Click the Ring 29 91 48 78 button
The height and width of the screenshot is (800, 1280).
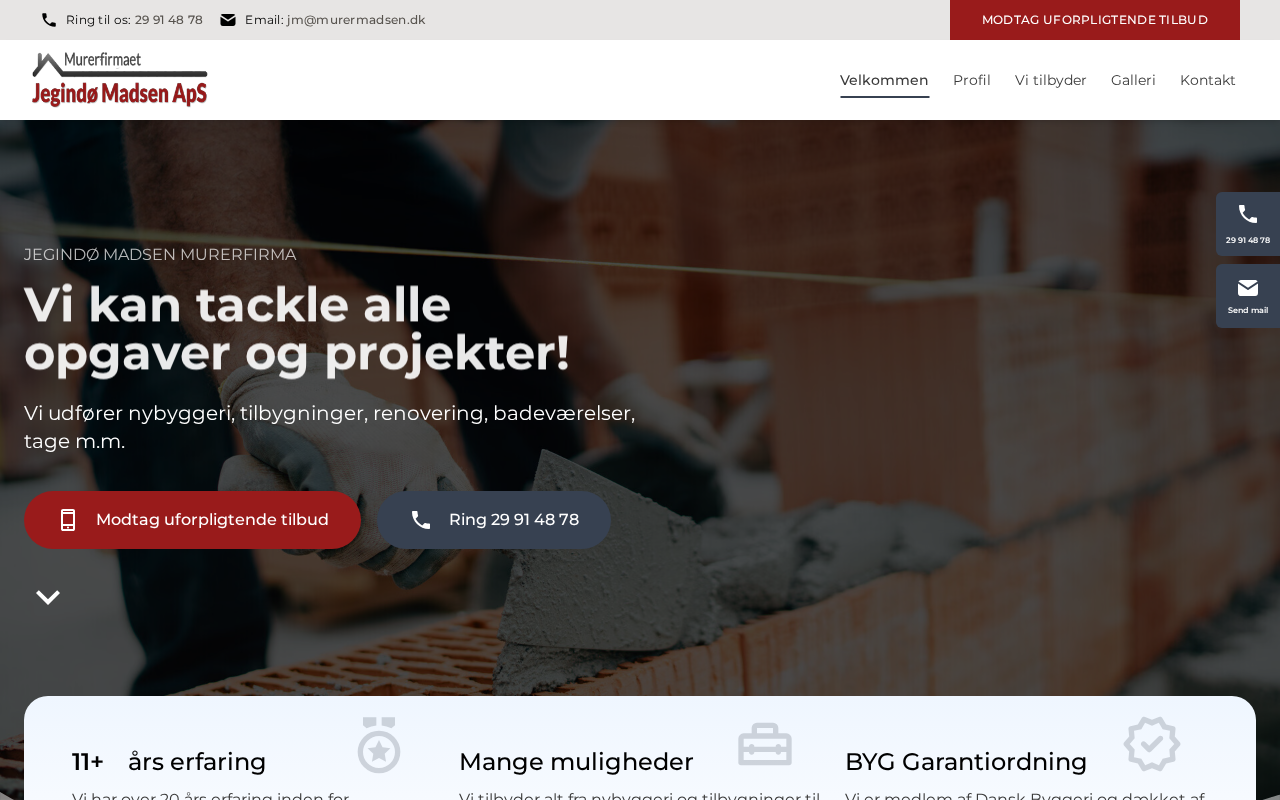(494, 520)
